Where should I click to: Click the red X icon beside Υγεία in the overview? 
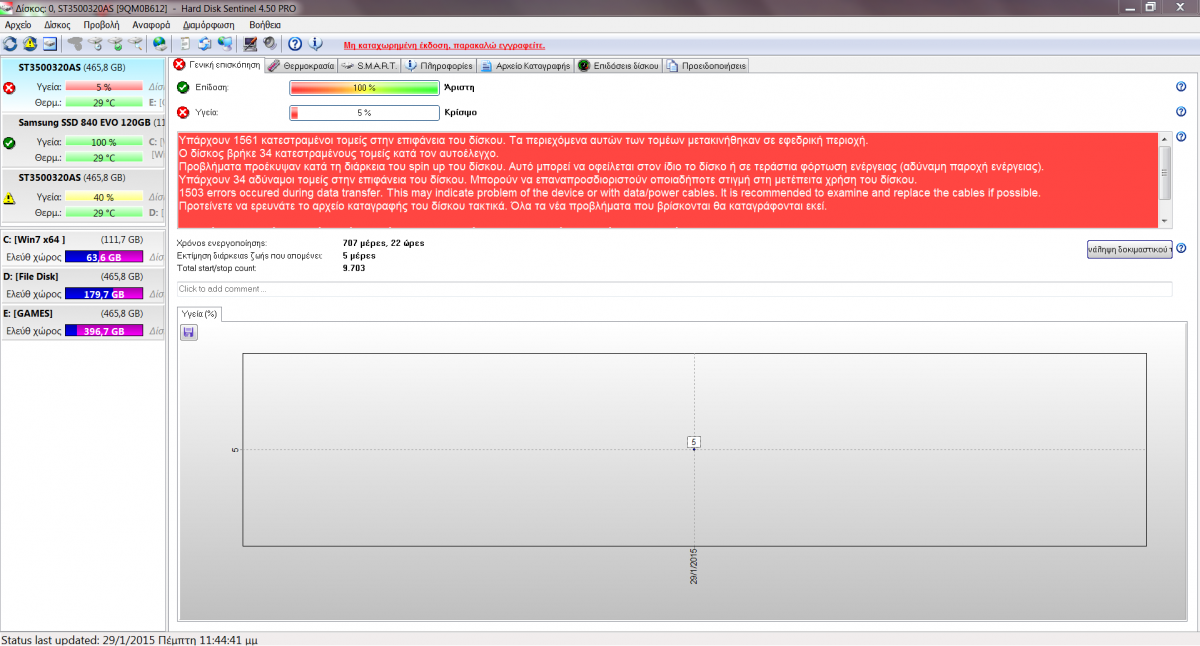point(183,112)
